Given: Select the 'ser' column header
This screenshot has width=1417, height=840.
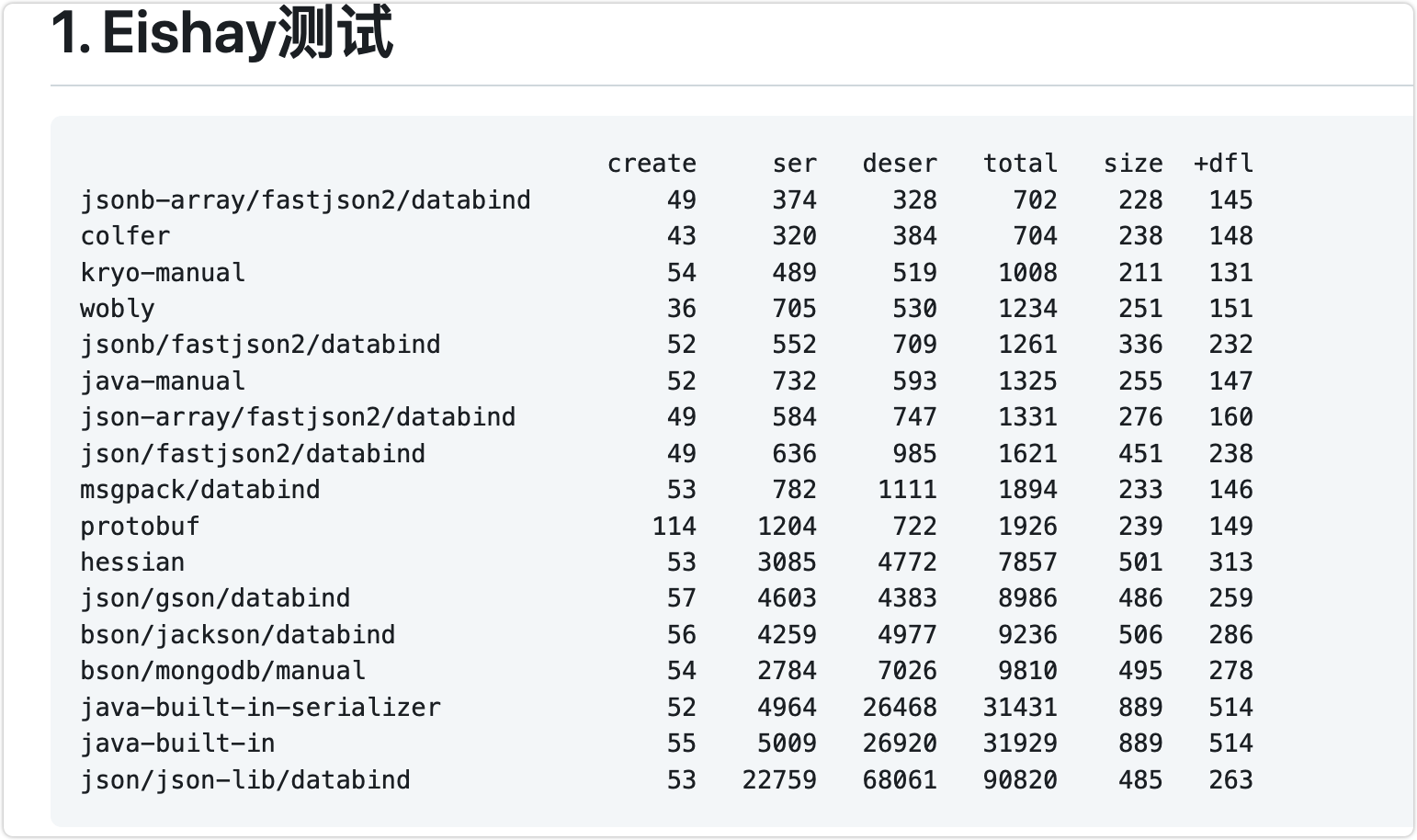Looking at the screenshot, I should [794, 164].
